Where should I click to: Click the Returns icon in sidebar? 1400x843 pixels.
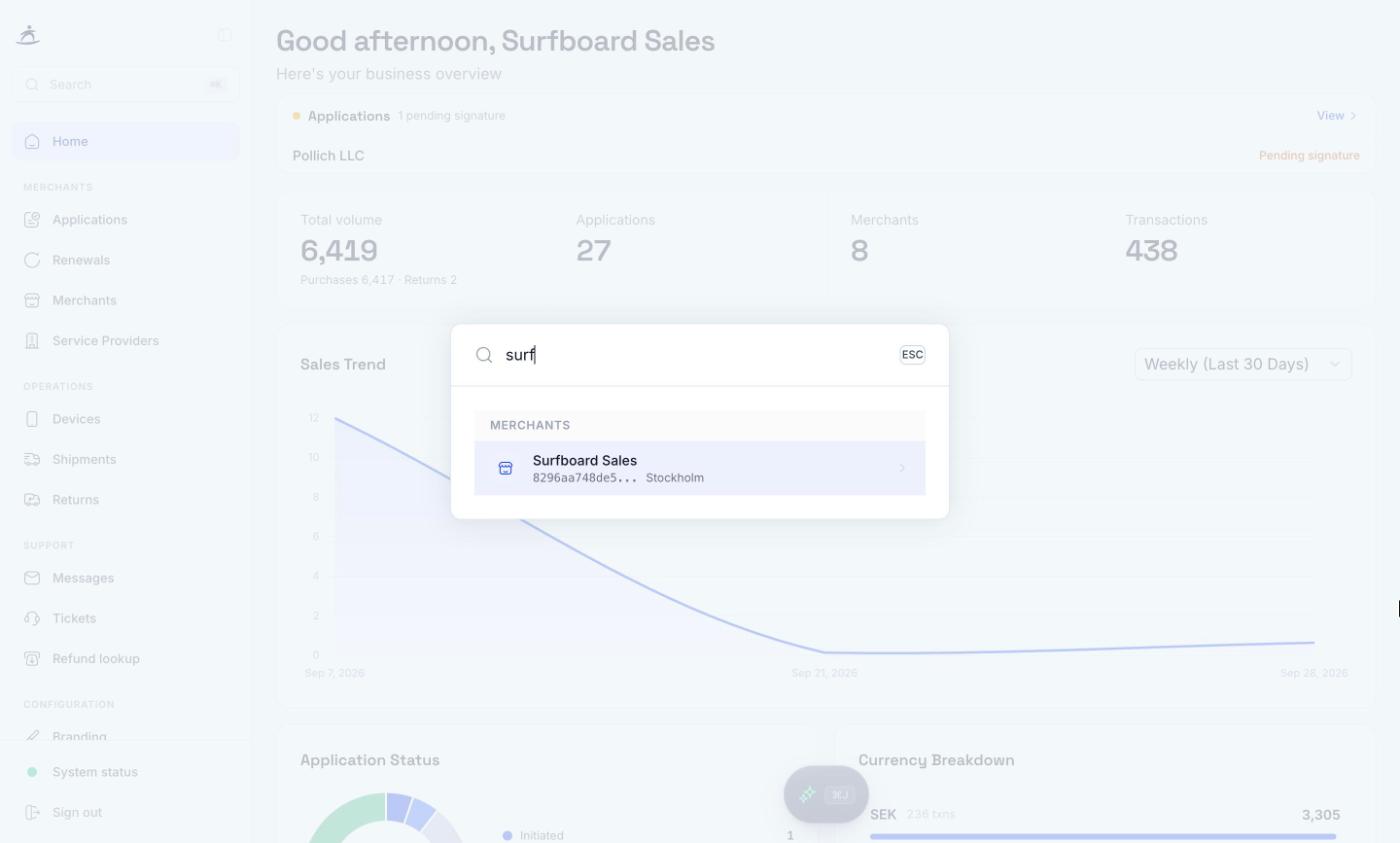[x=32, y=500]
